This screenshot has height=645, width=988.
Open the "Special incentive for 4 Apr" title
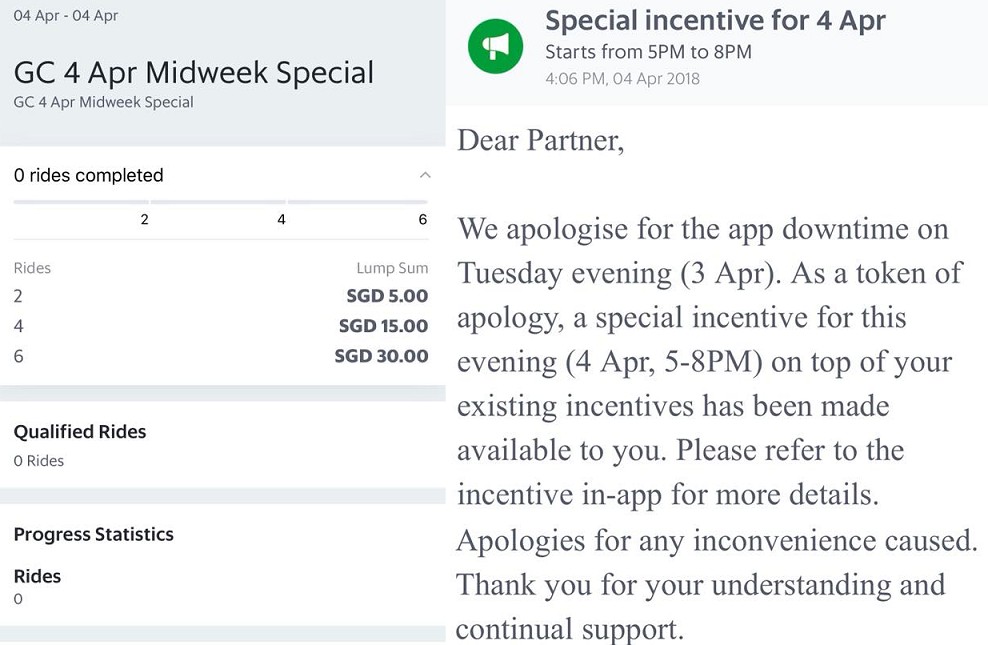tap(715, 20)
